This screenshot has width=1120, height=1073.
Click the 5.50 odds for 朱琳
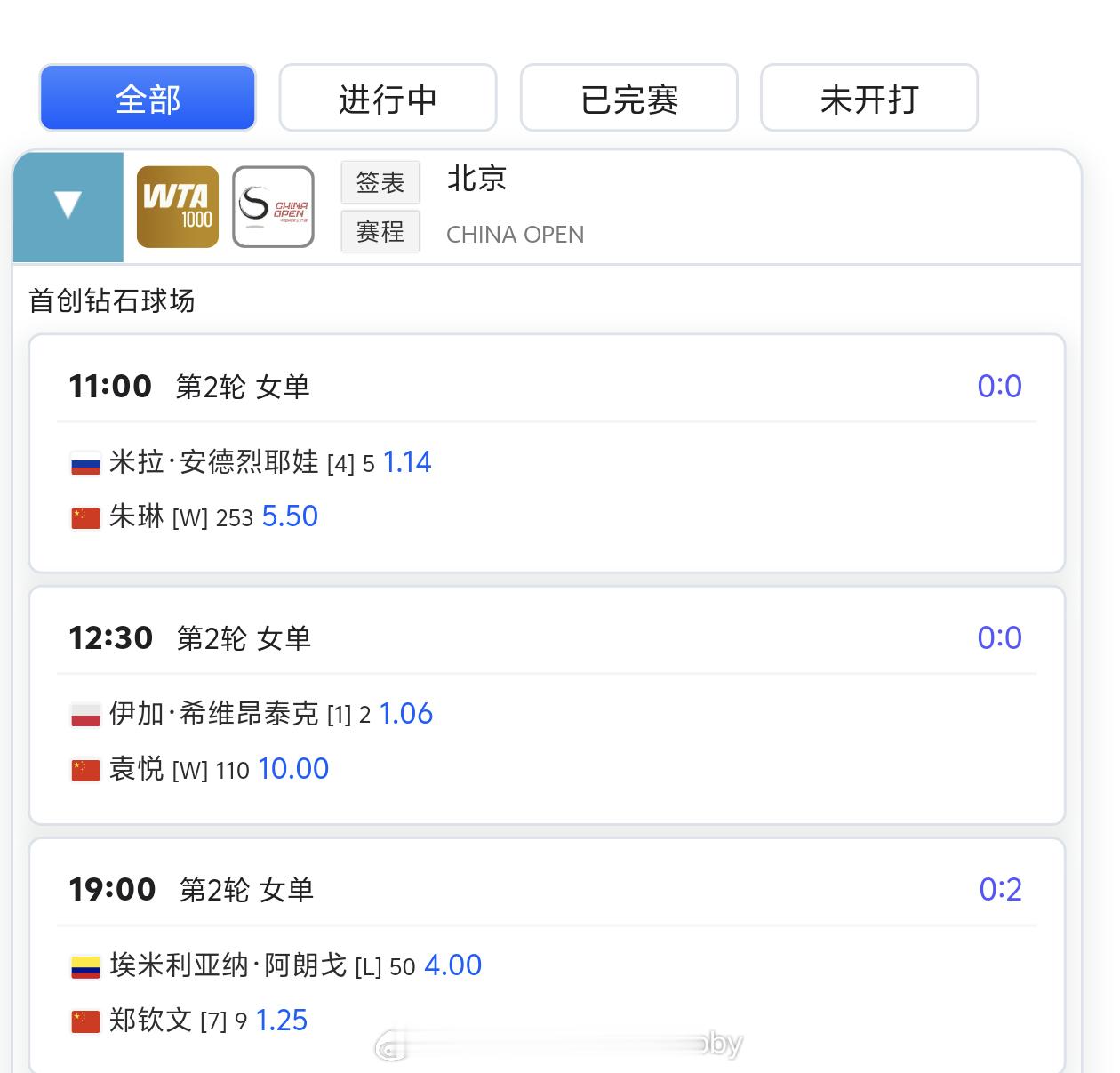290,516
